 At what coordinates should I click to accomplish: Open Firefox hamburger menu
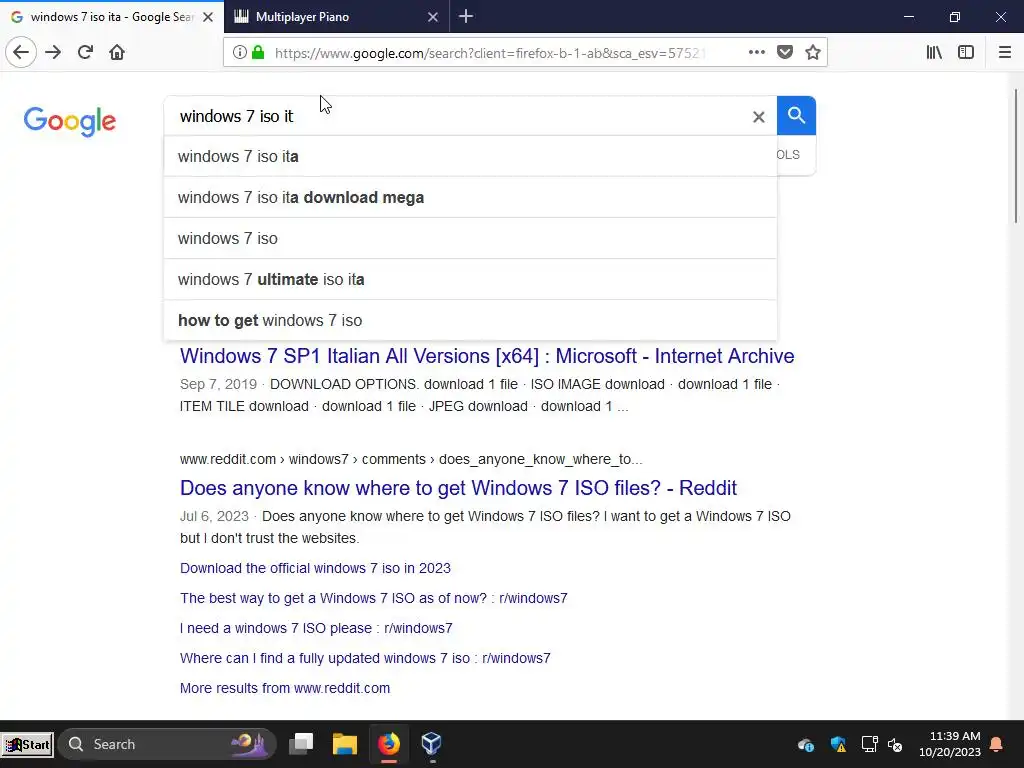(x=1004, y=52)
